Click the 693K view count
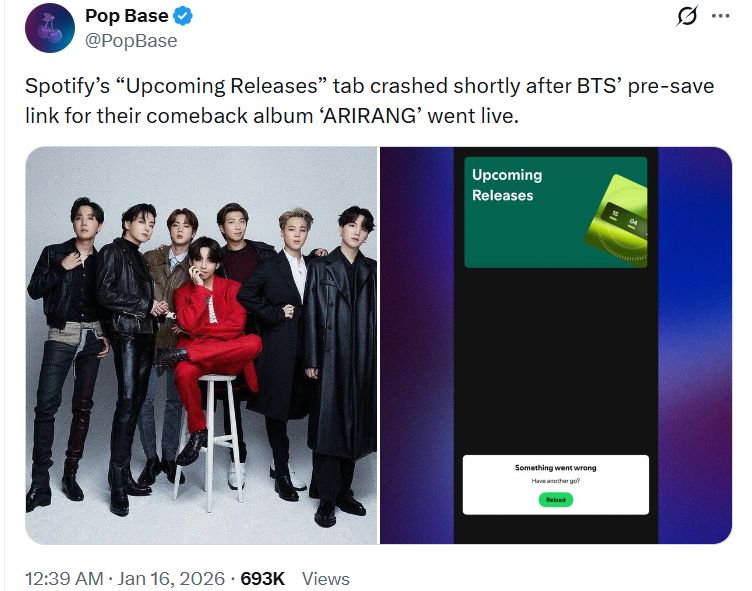 coord(263,579)
